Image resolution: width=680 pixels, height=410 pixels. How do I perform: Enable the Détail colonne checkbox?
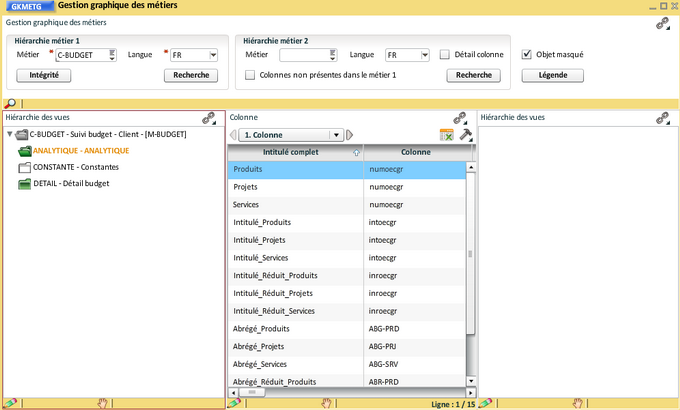[445, 55]
